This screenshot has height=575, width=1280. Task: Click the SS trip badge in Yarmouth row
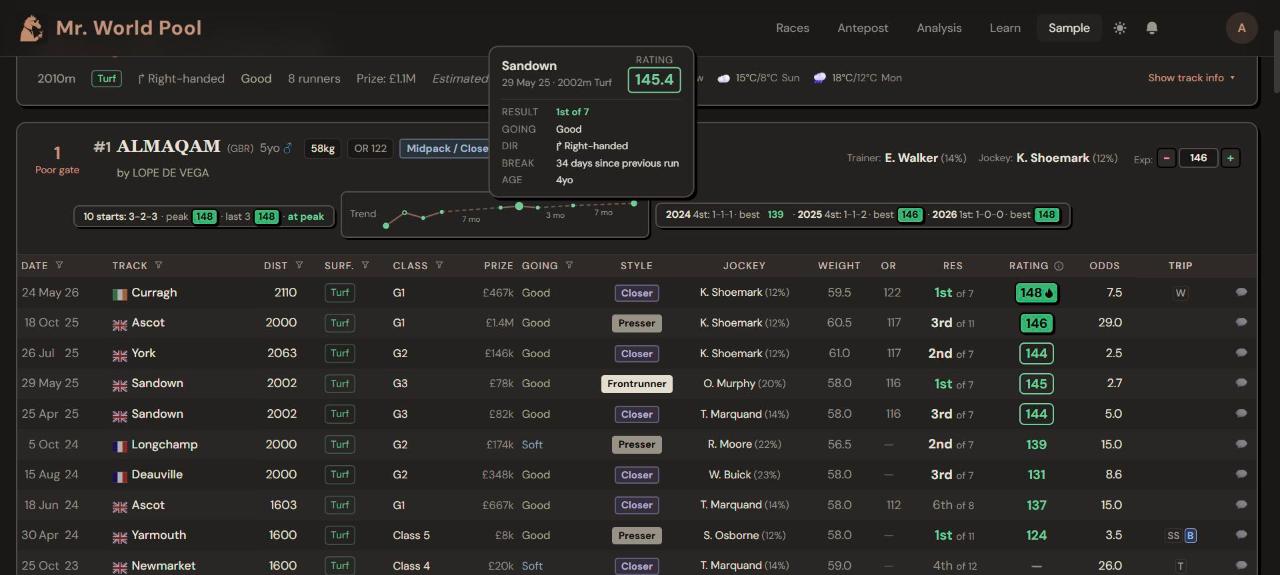(1173, 536)
